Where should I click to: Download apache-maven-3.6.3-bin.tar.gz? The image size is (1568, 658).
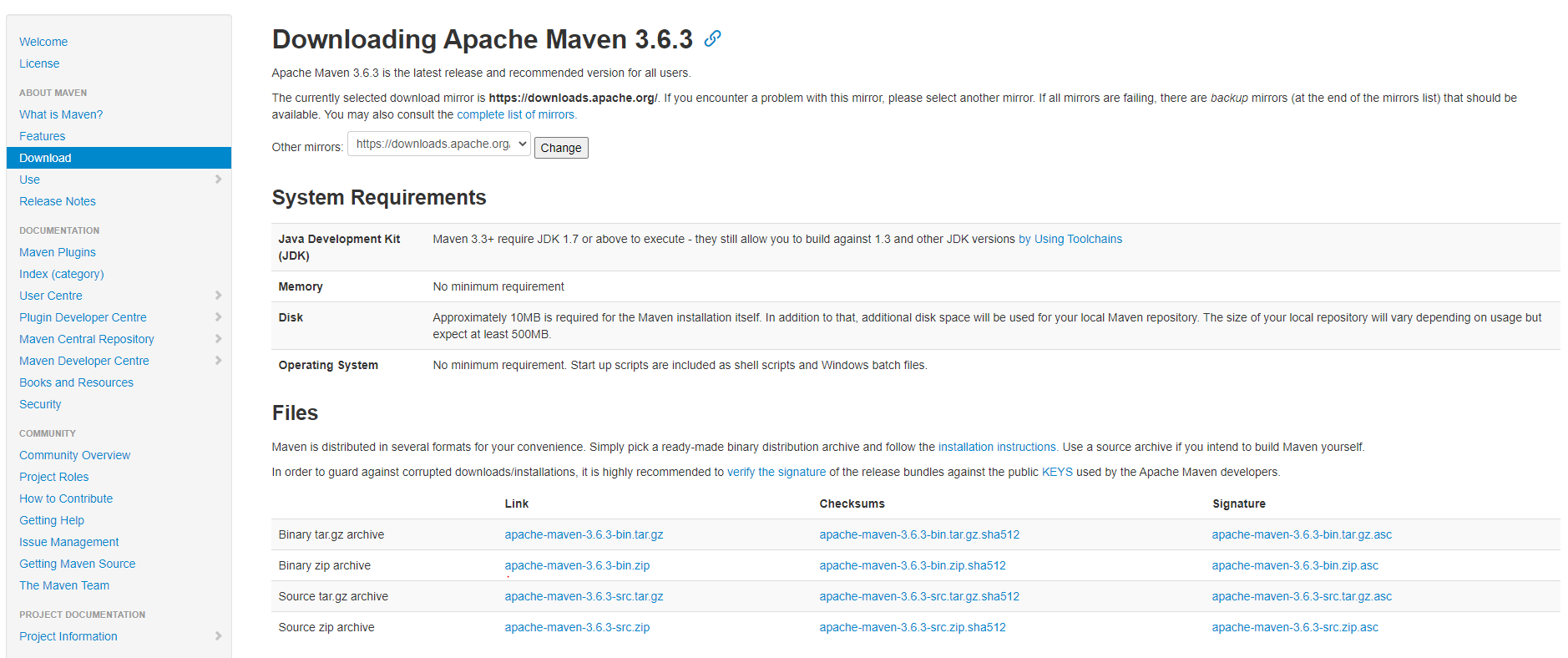click(x=584, y=534)
